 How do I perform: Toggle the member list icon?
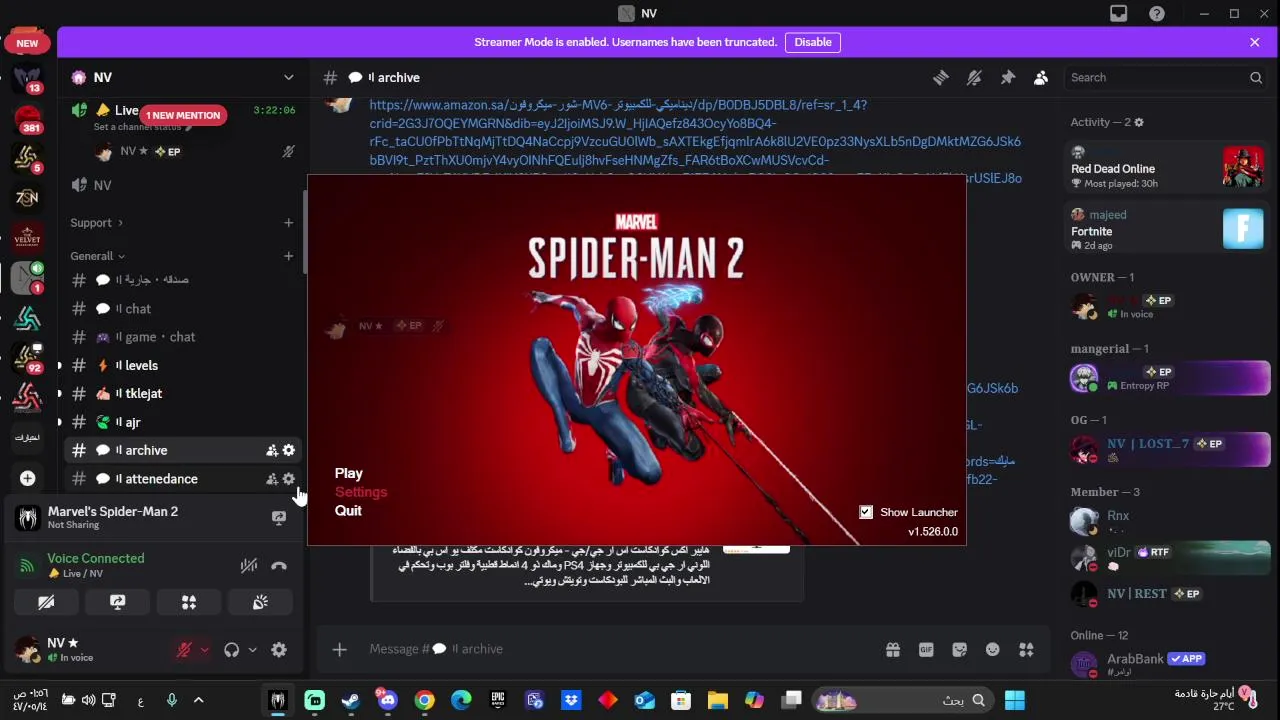pyautogui.click(x=1041, y=77)
